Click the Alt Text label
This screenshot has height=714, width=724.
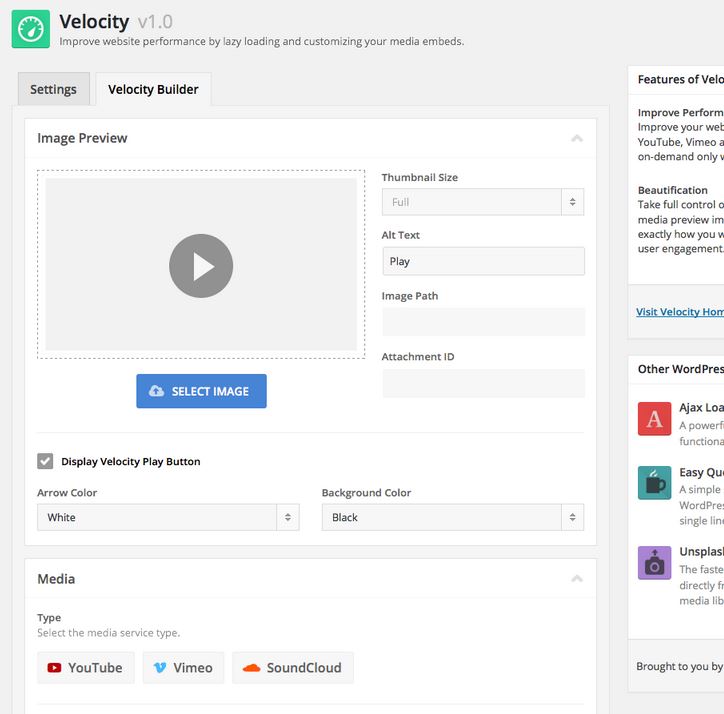400,235
